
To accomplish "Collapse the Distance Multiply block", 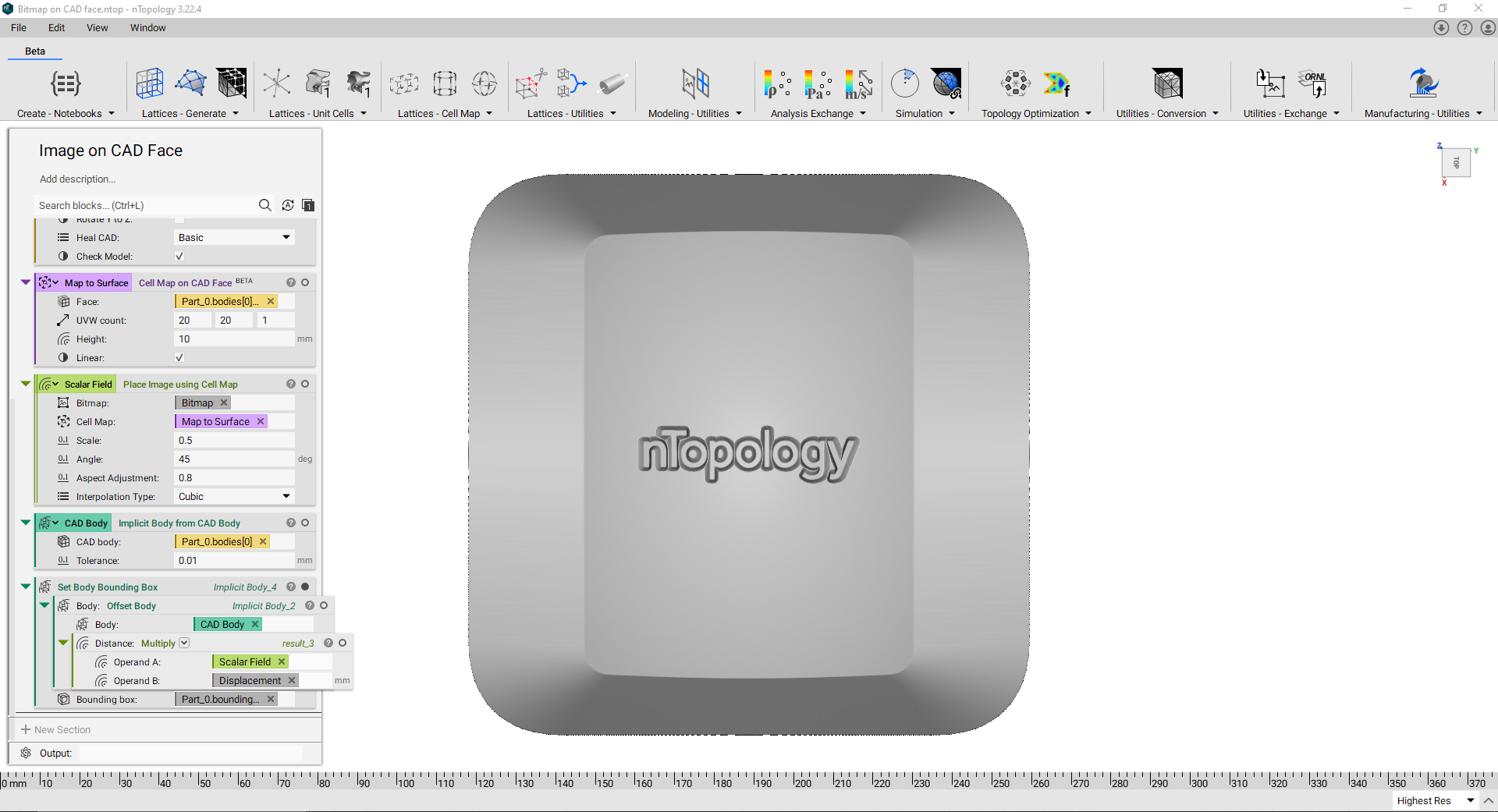I will coord(63,643).
